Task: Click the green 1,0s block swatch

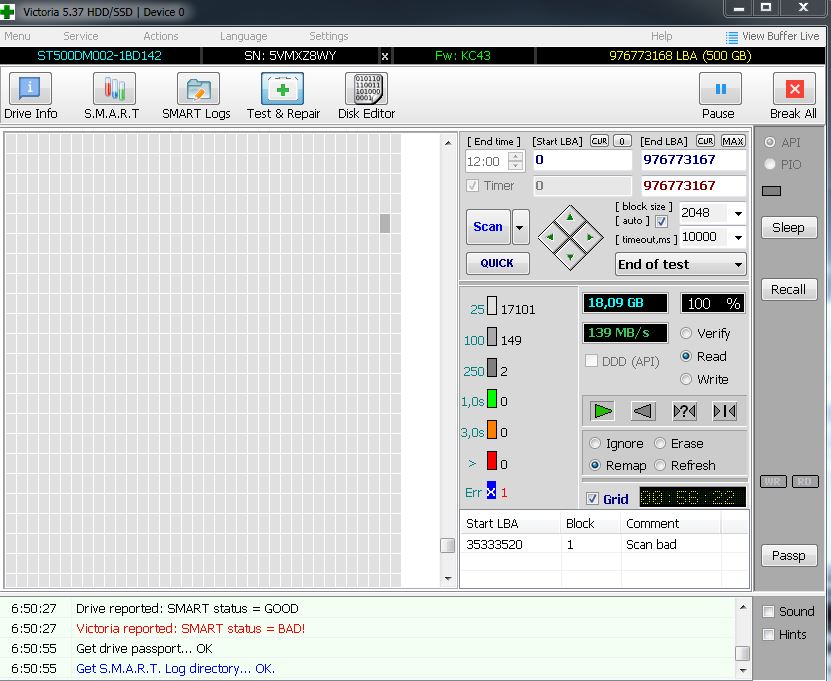Action: (x=492, y=399)
